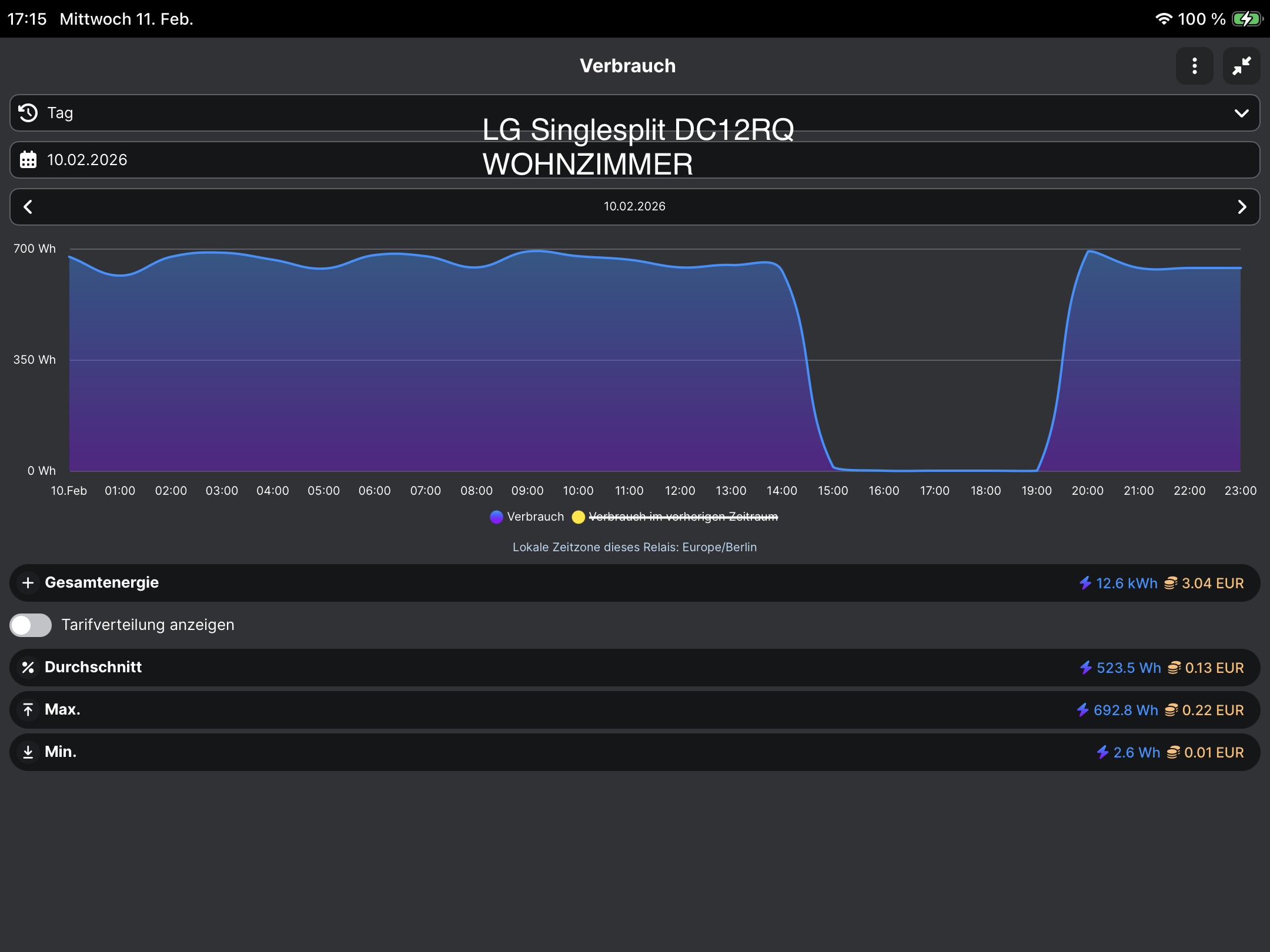Click the collapse fullscreen arrows icon
Image resolution: width=1270 pixels, height=952 pixels.
click(1241, 66)
